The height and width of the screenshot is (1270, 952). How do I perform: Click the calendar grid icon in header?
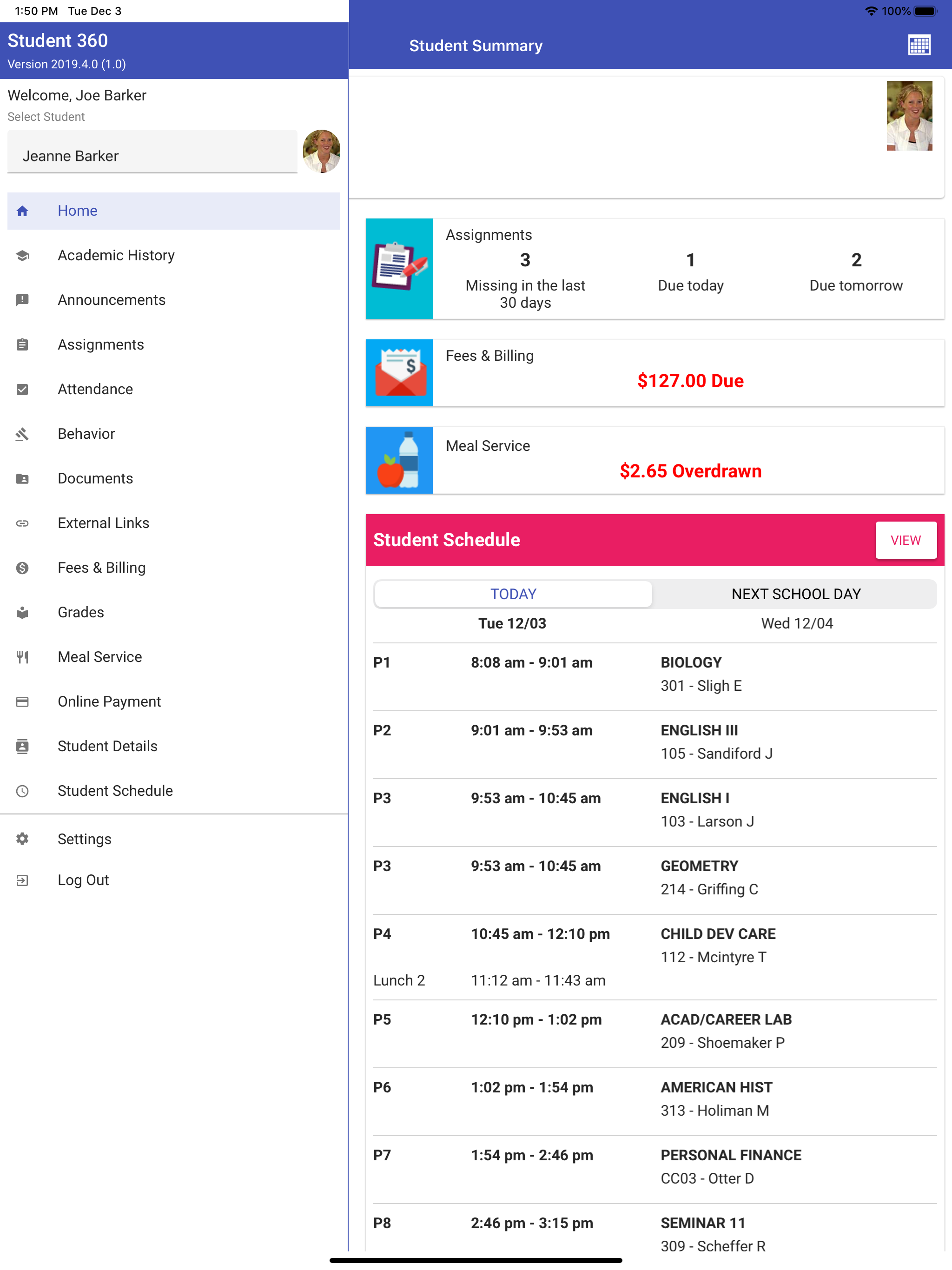click(x=919, y=45)
